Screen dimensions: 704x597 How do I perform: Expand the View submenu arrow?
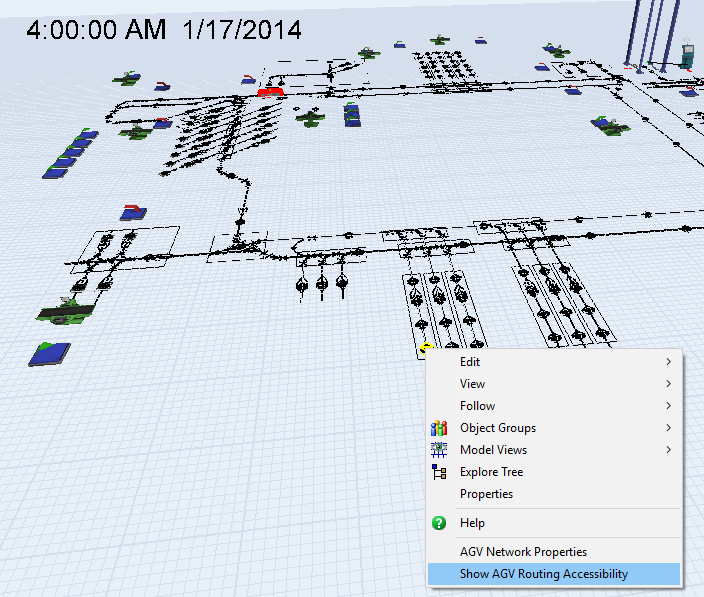click(668, 384)
